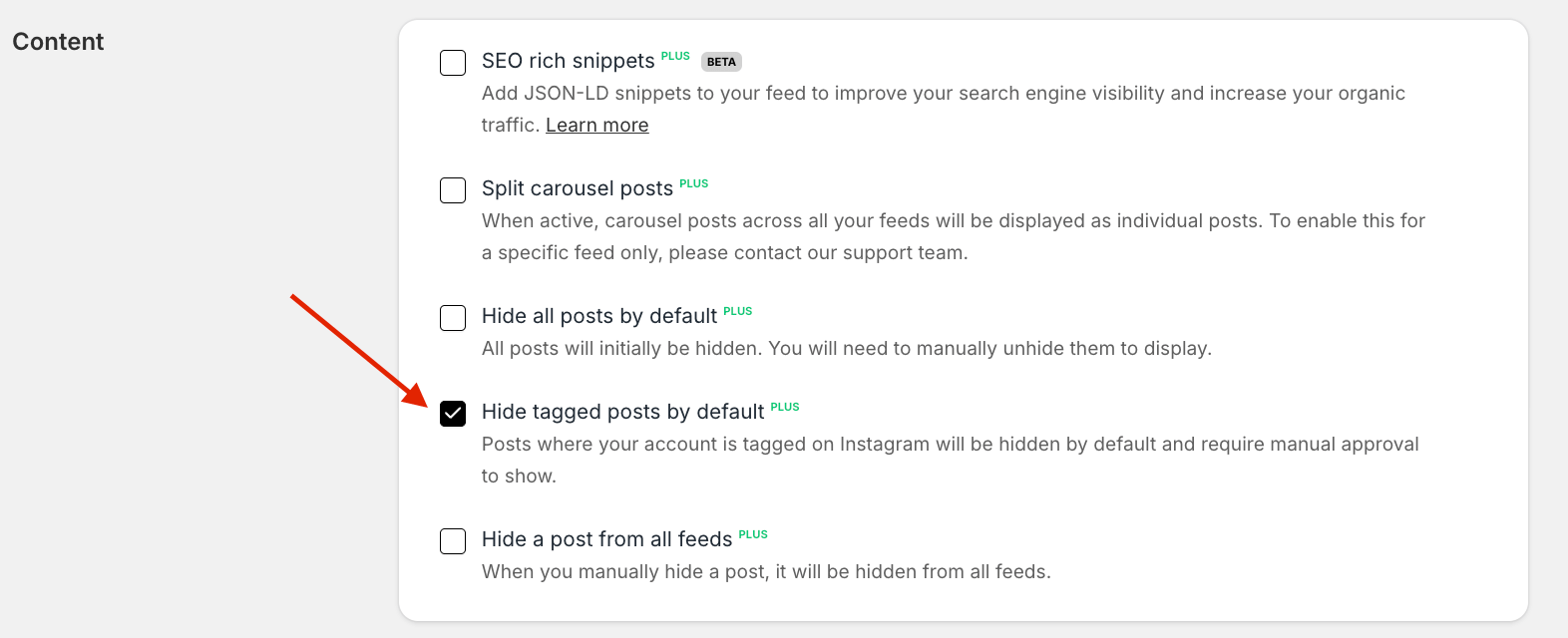Click the PLUS label next to SEO rich snippets

point(675,56)
